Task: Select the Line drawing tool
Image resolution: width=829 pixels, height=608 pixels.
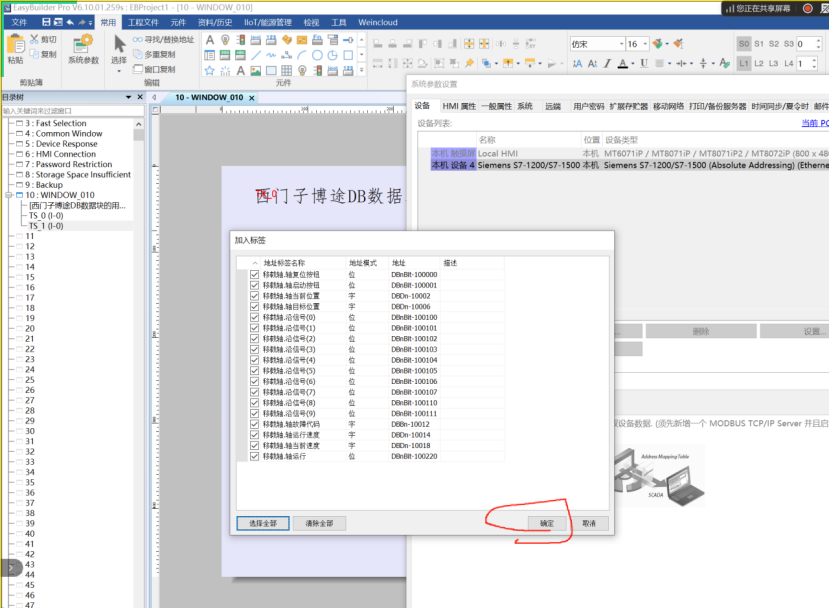Action: pyautogui.click(x=256, y=55)
